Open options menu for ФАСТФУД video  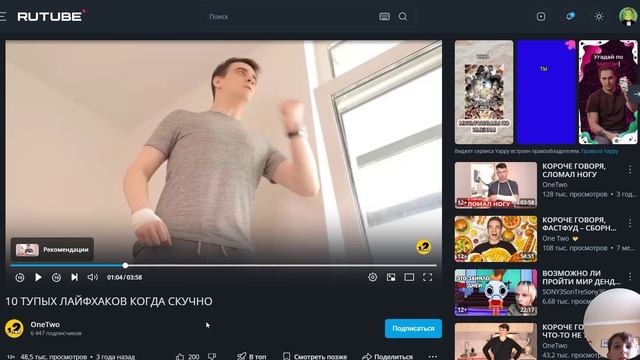pos(630,222)
